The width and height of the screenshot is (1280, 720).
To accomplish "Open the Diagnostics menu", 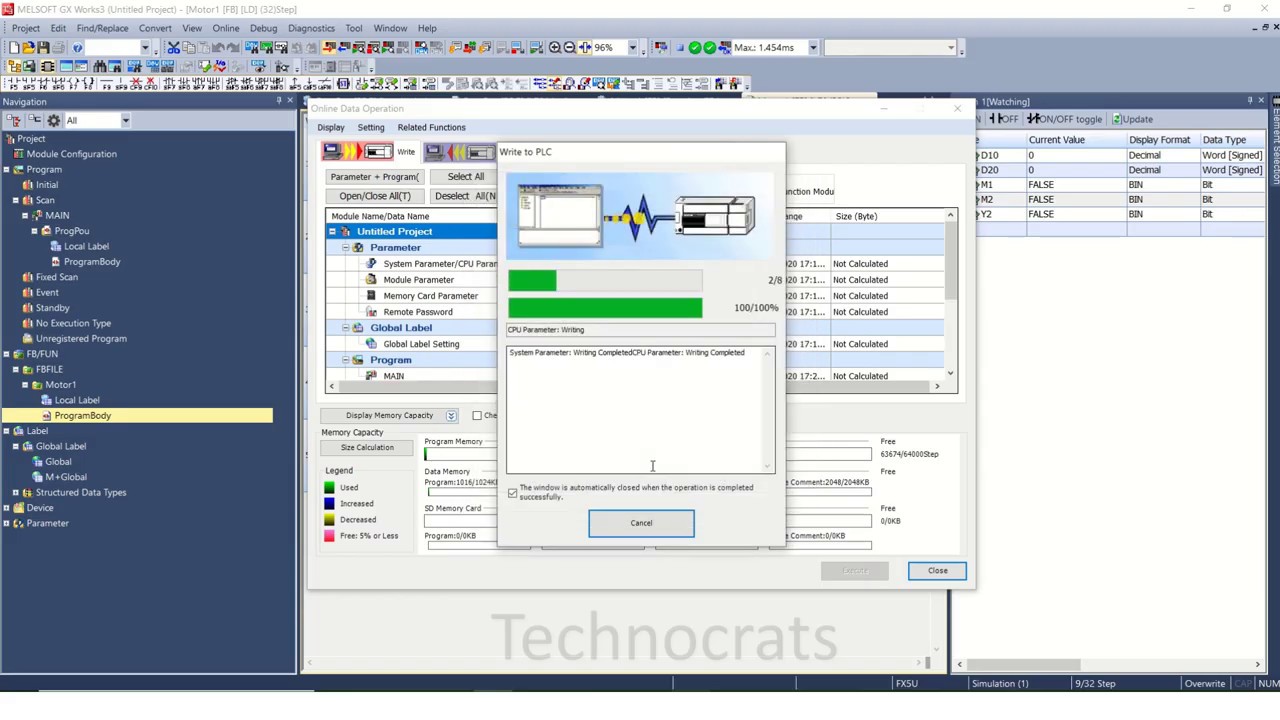I will (x=311, y=28).
